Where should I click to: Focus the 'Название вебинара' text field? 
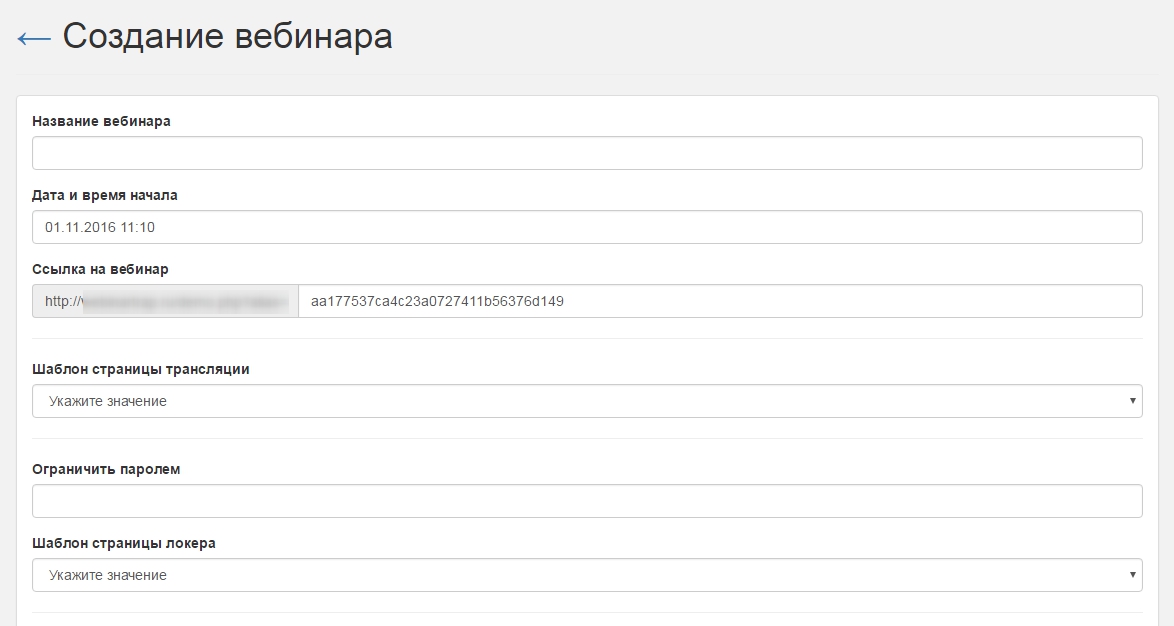click(x=587, y=153)
